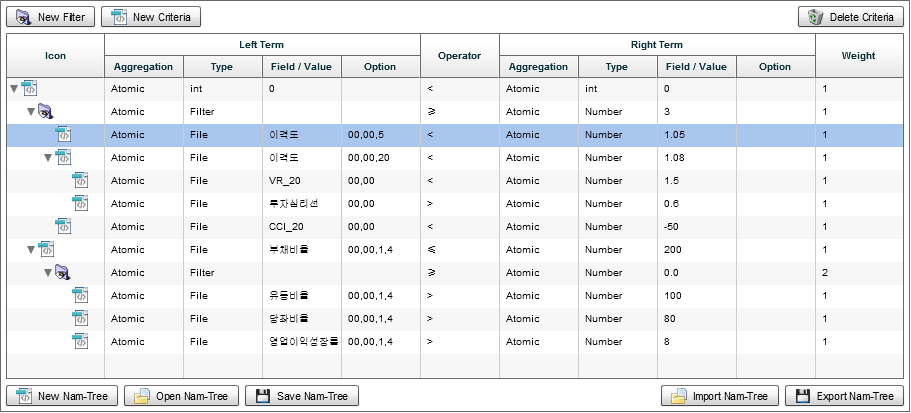Click the Operator column header

pos(459,56)
